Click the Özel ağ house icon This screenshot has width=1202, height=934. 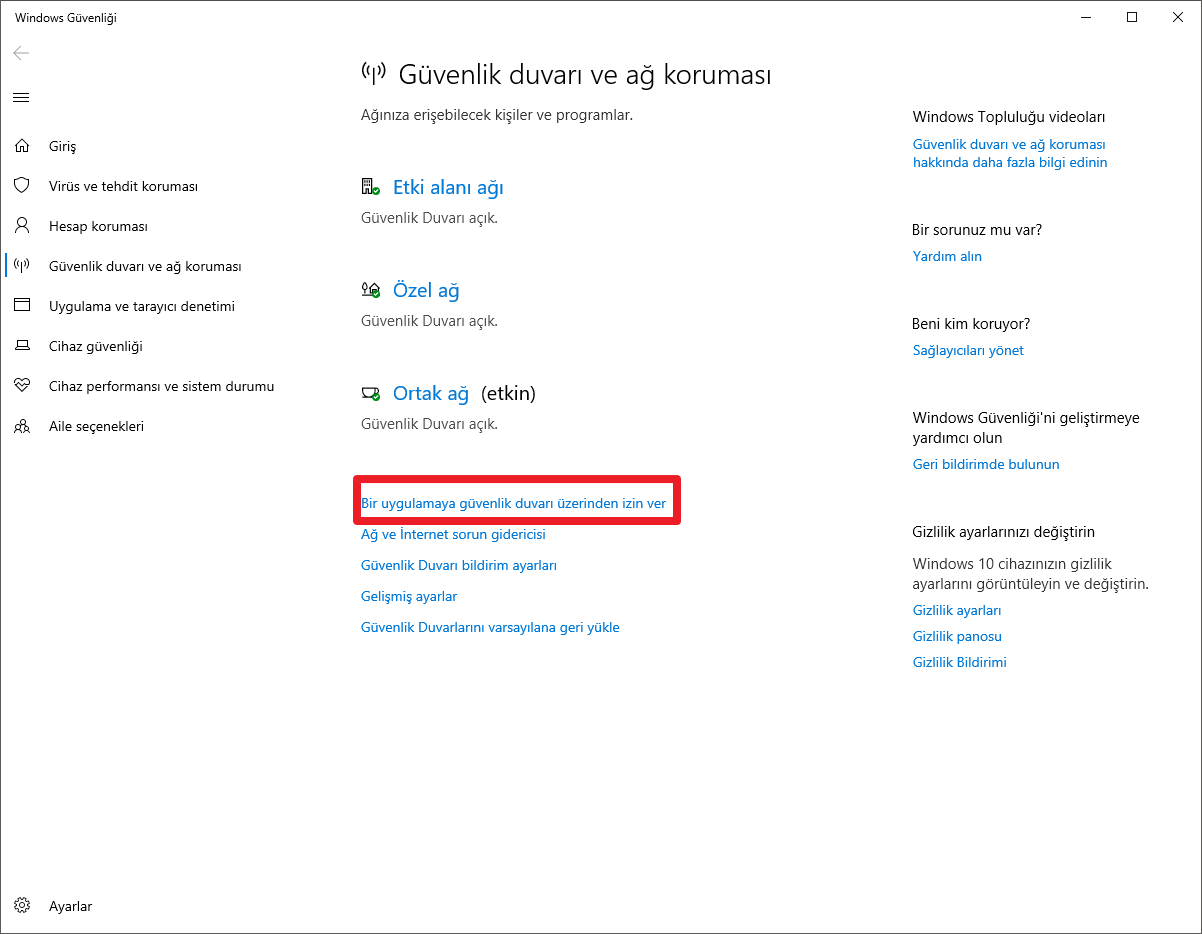tap(370, 290)
